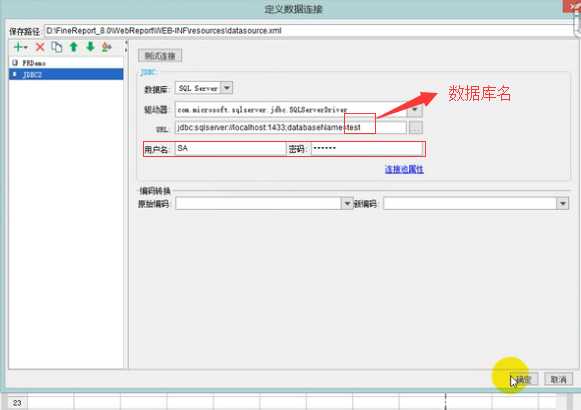Click the 确定 confirm button
Screen dimensions: 581x410
pos(523,380)
